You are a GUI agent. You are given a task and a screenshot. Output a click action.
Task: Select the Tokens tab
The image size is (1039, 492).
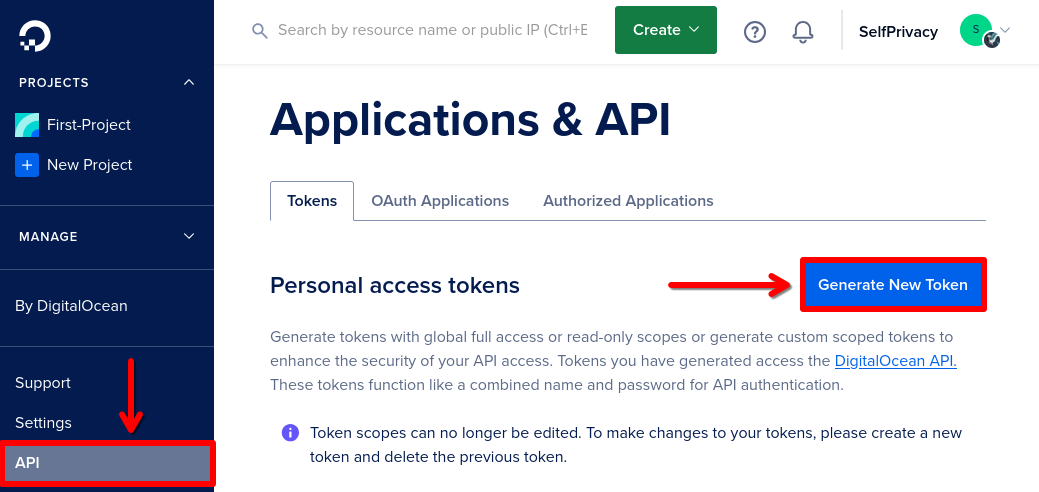[x=312, y=201]
